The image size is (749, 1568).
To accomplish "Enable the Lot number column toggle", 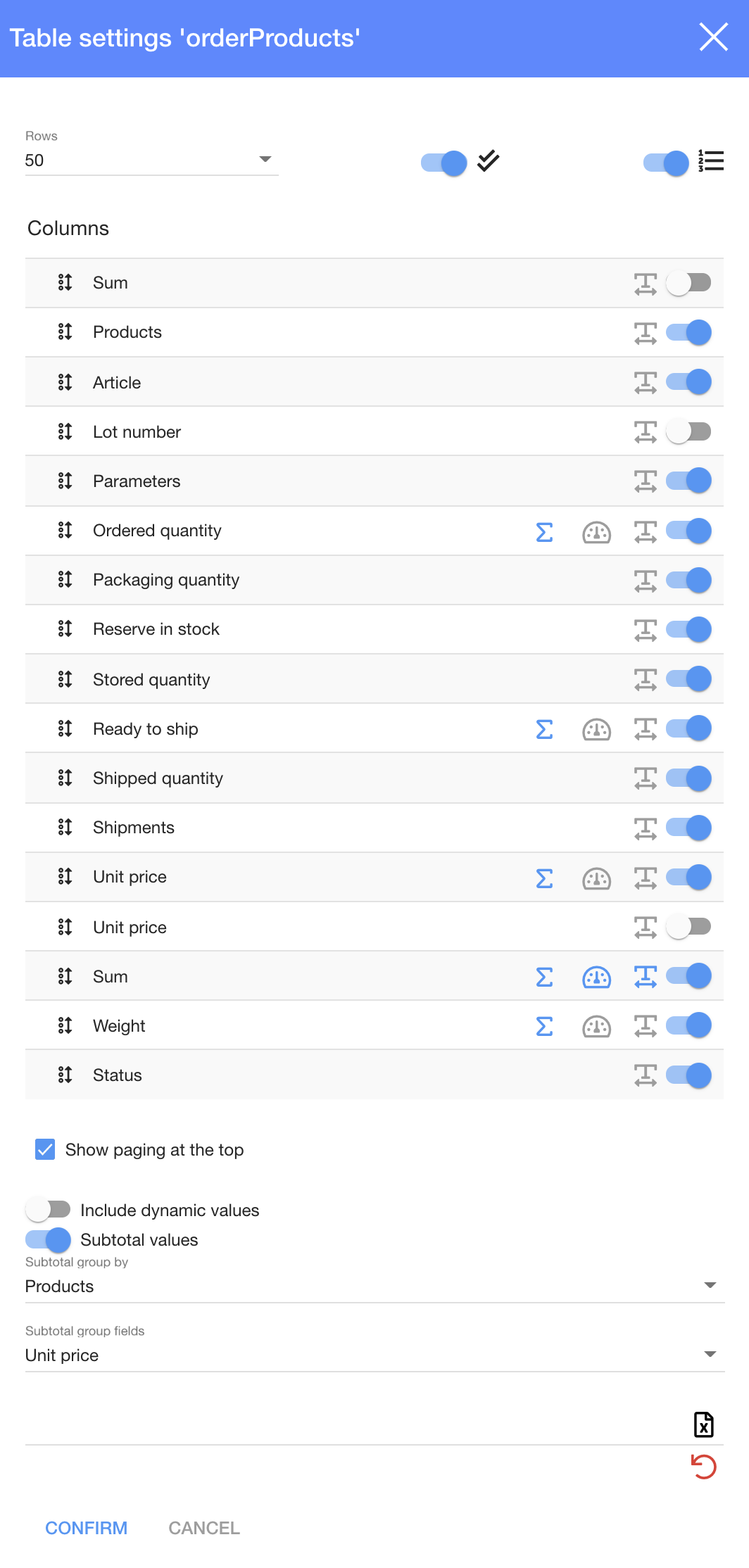I will [x=688, y=431].
